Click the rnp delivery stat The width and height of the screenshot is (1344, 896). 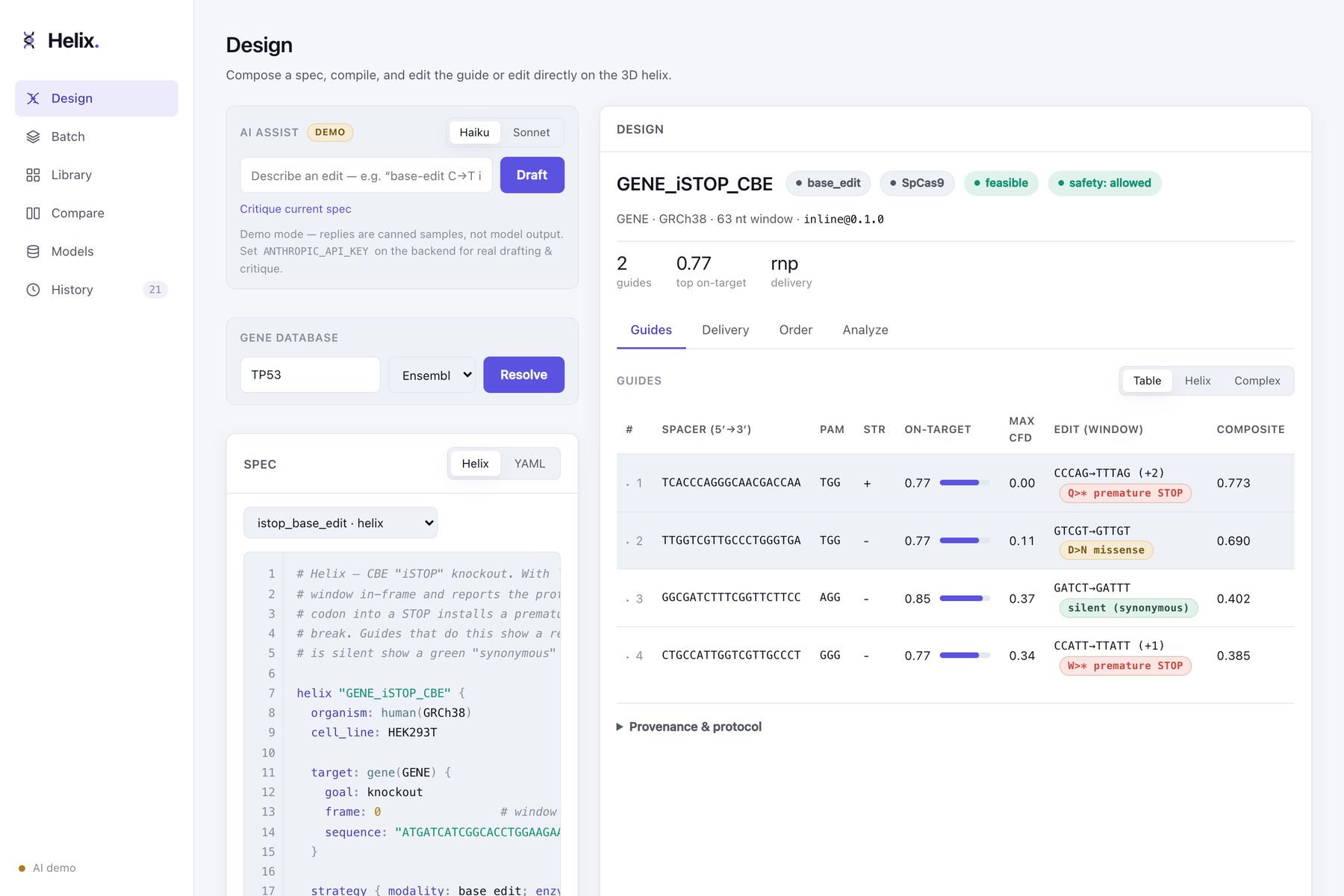791,272
